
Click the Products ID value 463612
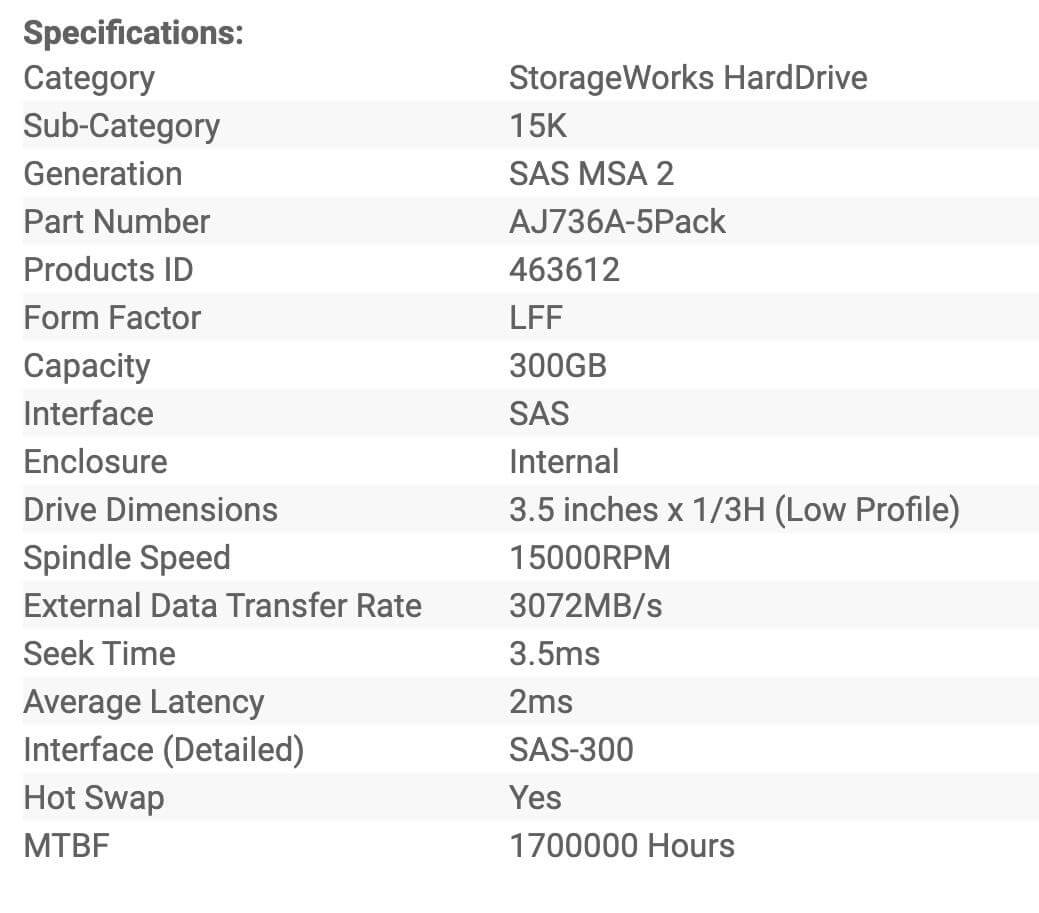click(564, 270)
